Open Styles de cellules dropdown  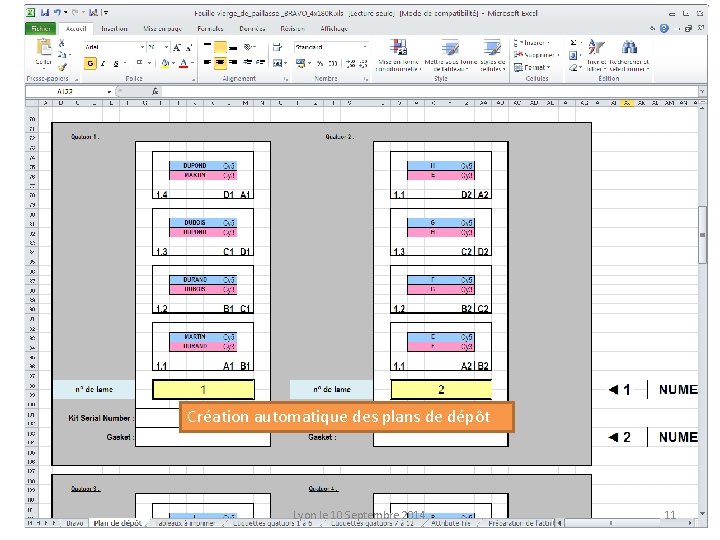[x=492, y=55]
